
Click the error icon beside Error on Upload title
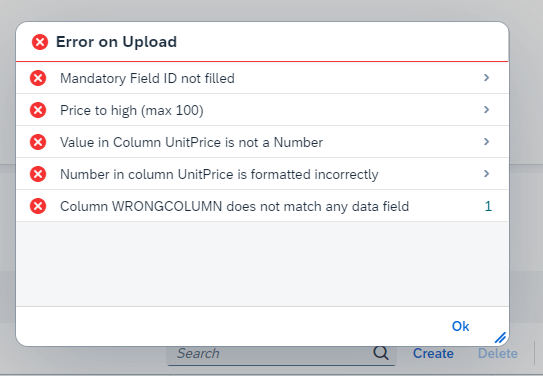click(x=40, y=42)
